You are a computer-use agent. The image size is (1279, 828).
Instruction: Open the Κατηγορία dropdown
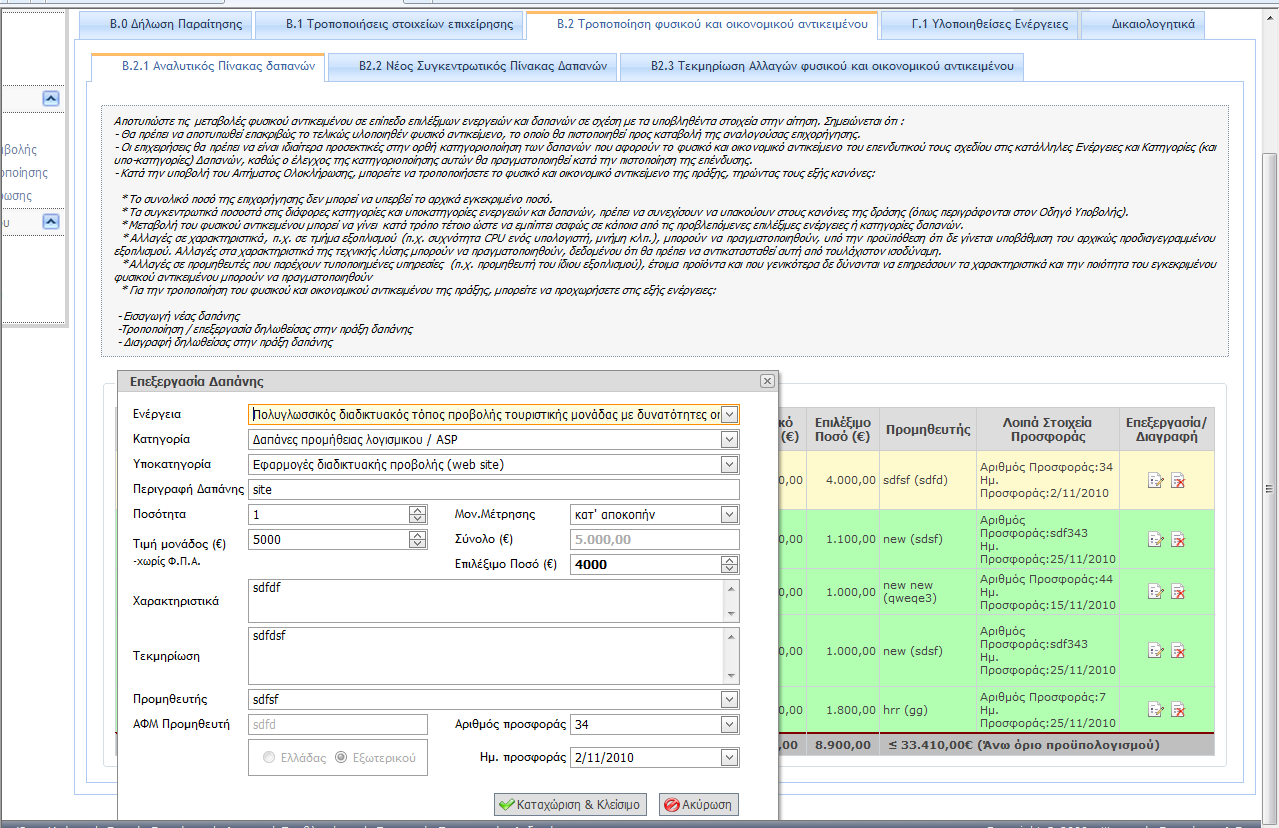(x=730, y=439)
